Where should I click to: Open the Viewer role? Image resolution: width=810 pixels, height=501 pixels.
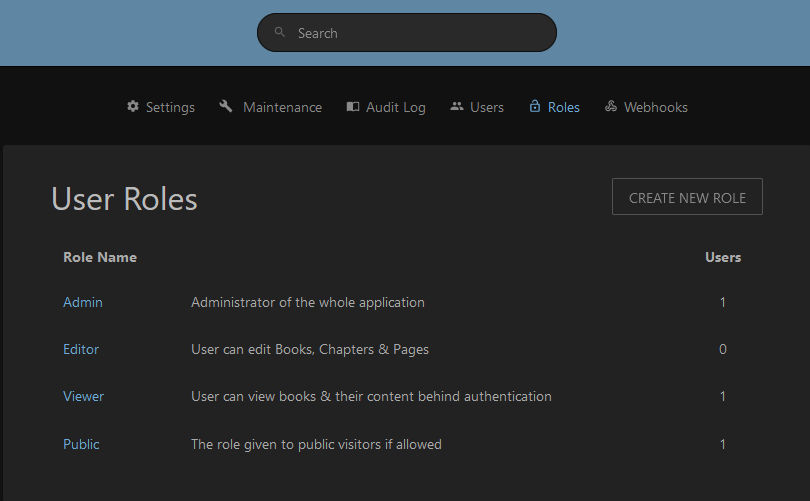pyautogui.click(x=83, y=396)
